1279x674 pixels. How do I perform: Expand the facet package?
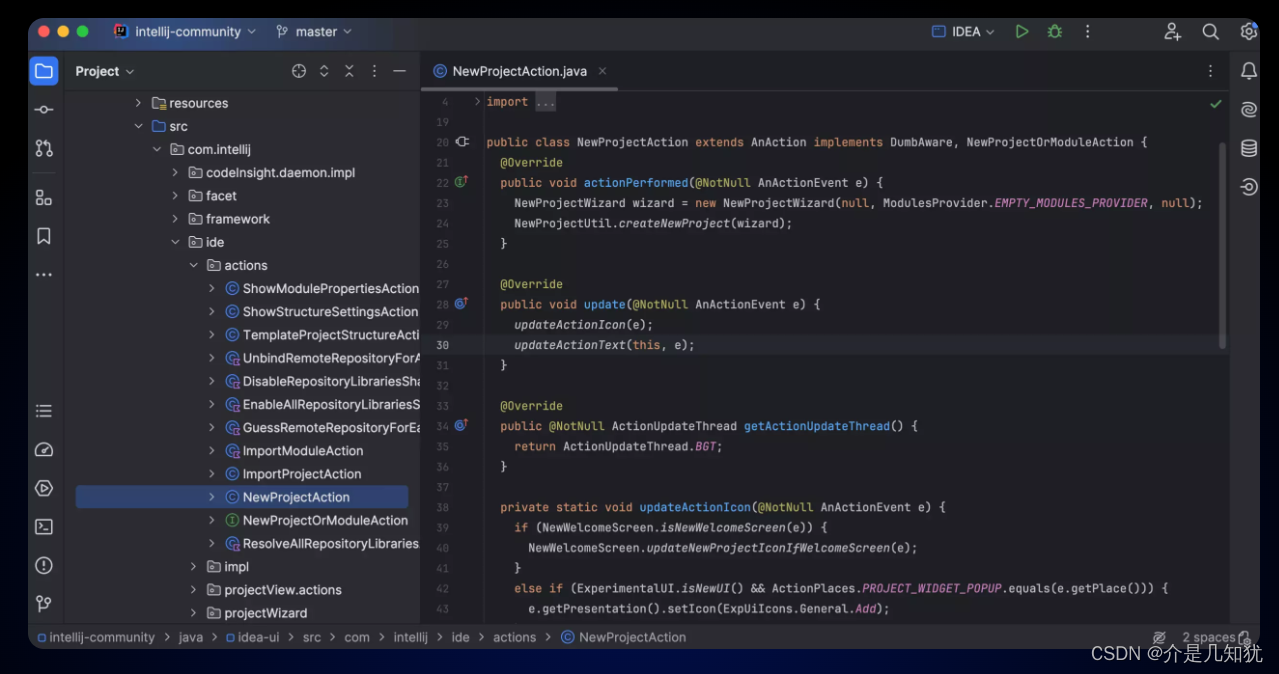[x=175, y=196]
